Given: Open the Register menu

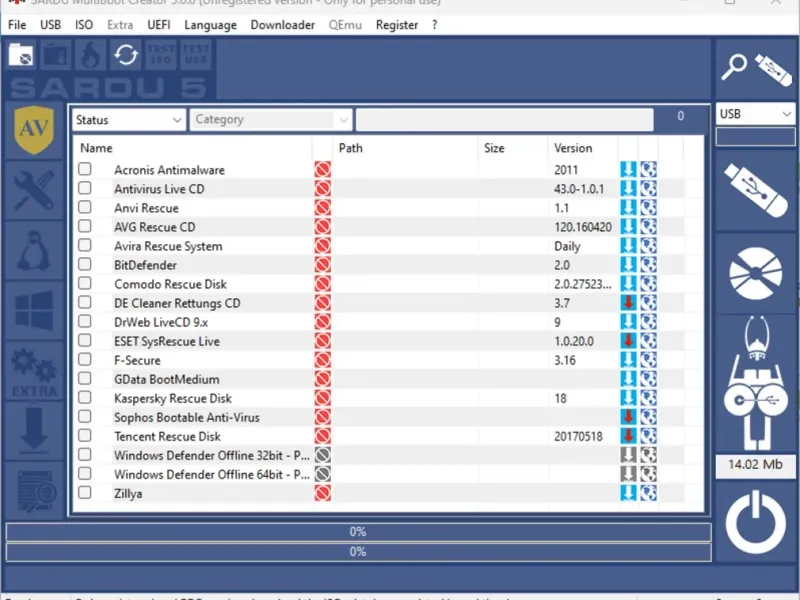Looking at the screenshot, I should coord(396,25).
